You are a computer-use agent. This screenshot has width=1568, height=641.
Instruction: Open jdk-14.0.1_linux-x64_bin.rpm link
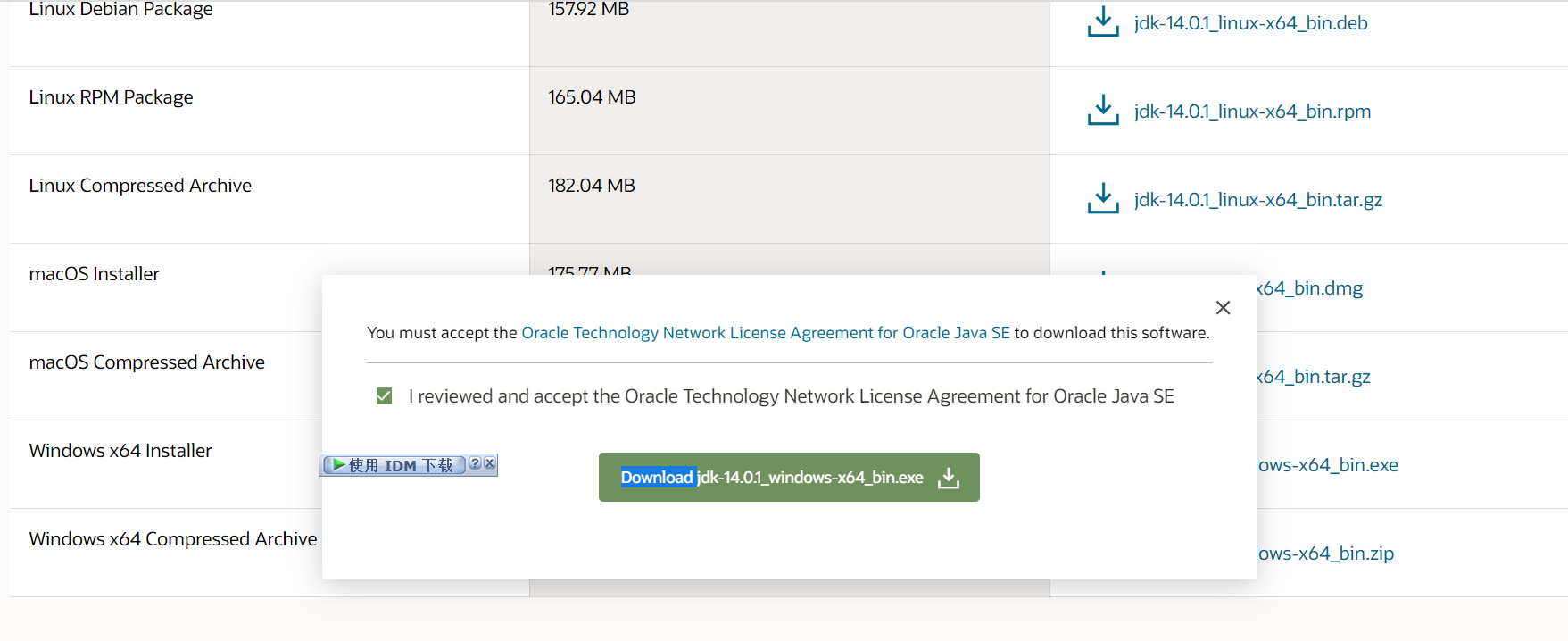1252,112
